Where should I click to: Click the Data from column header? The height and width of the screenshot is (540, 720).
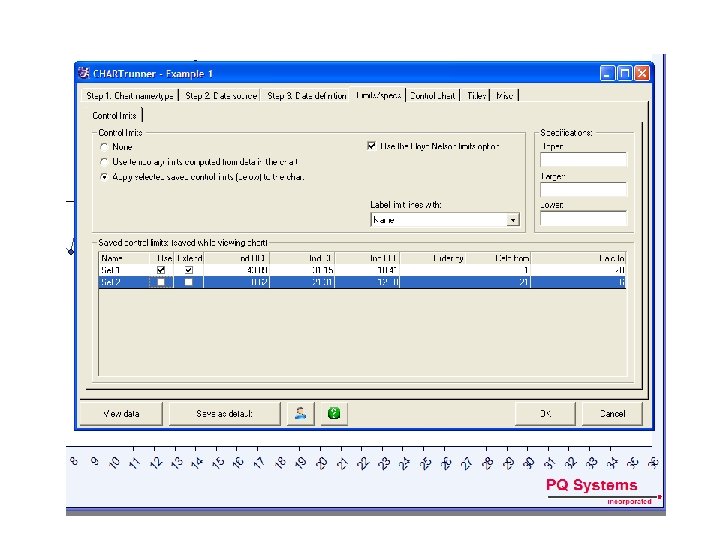tap(498, 258)
